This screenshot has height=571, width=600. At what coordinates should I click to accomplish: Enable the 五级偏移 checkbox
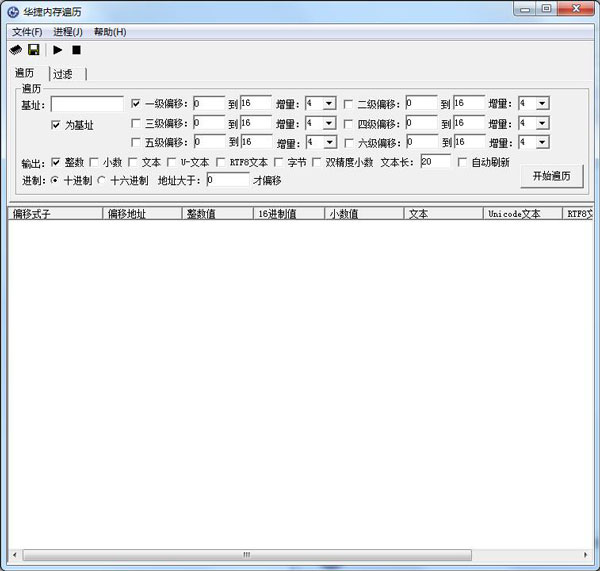point(135,142)
